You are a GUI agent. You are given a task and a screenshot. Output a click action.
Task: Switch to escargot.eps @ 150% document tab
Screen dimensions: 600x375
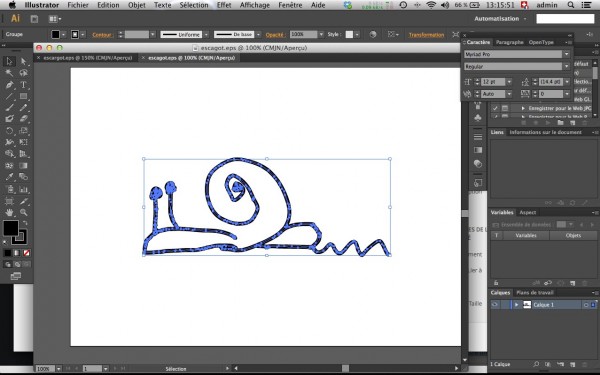[88, 58]
